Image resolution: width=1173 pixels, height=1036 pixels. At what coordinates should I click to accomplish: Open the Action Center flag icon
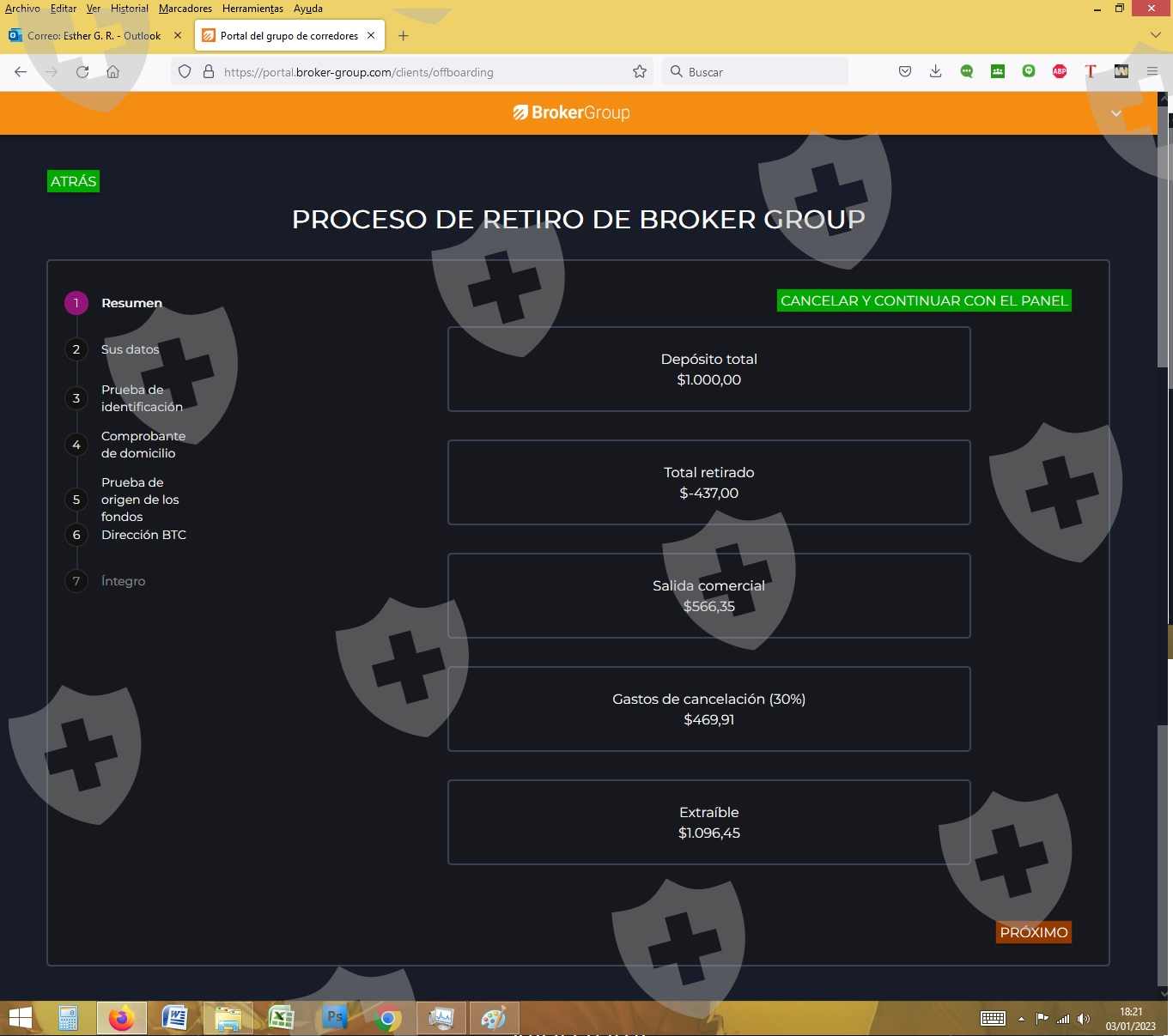click(1042, 1019)
